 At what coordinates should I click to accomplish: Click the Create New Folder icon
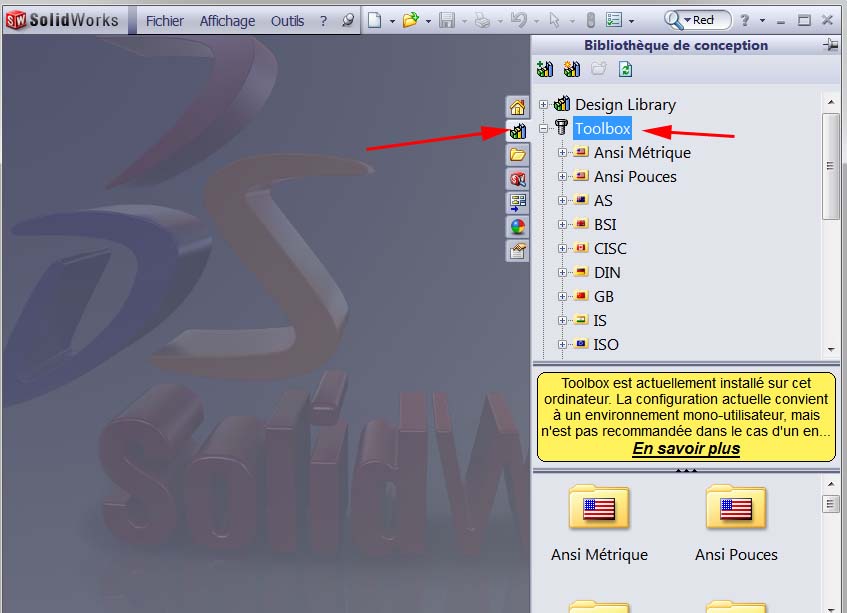(599, 69)
